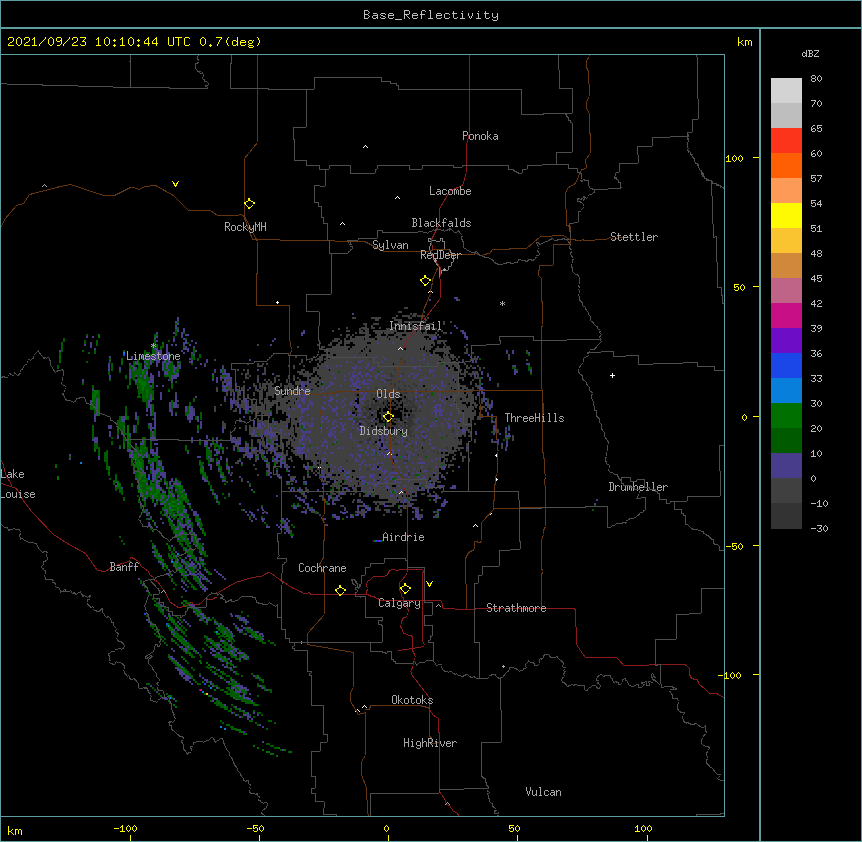The height and width of the screenshot is (842, 862).
Task: Select the Strathmore label
Action: [x=516, y=608]
